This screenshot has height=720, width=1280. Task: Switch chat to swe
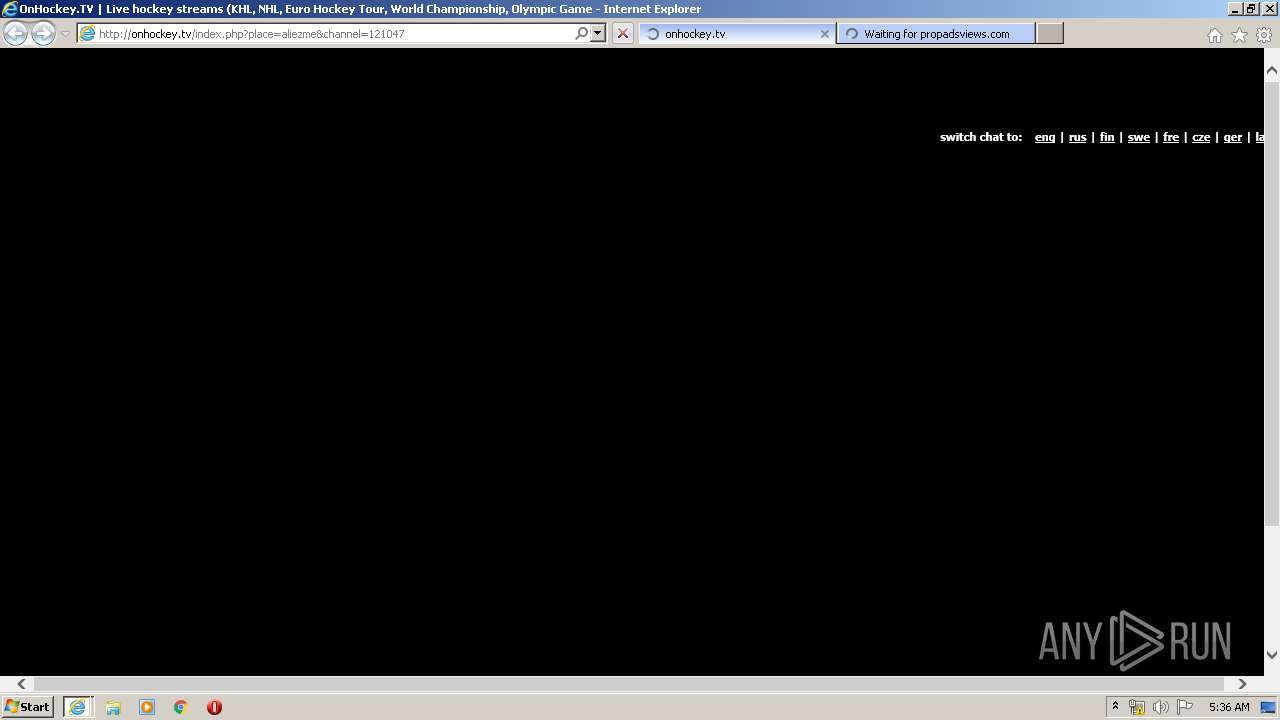pos(1139,137)
